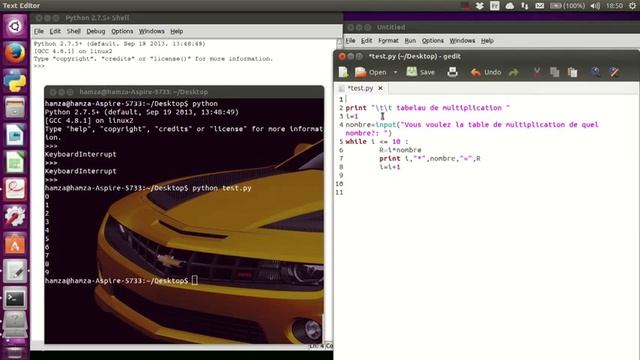Open the network indicator in top panel
Screen dimensions: 640x360
tap(524, 6)
